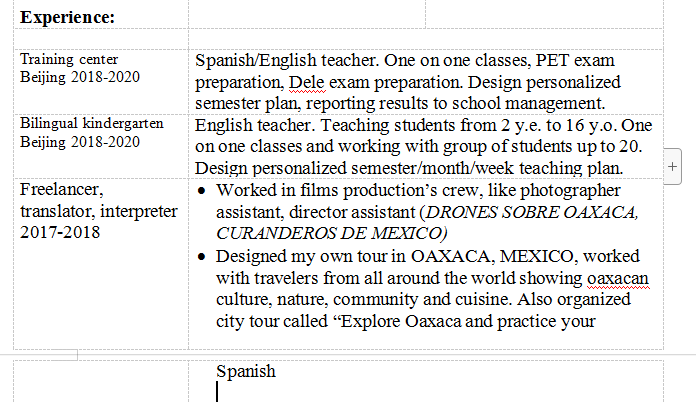The image size is (696, 403).
Task: Place cursor in "Training center" text
Action: tap(69, 59)
